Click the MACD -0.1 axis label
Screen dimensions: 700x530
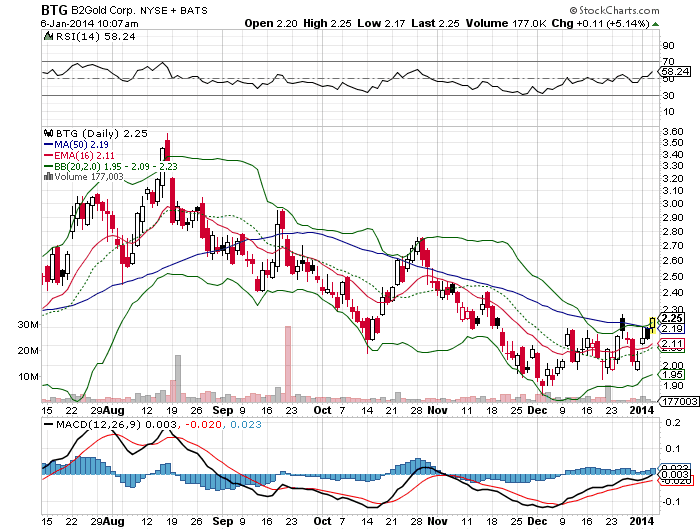[671, 502]
